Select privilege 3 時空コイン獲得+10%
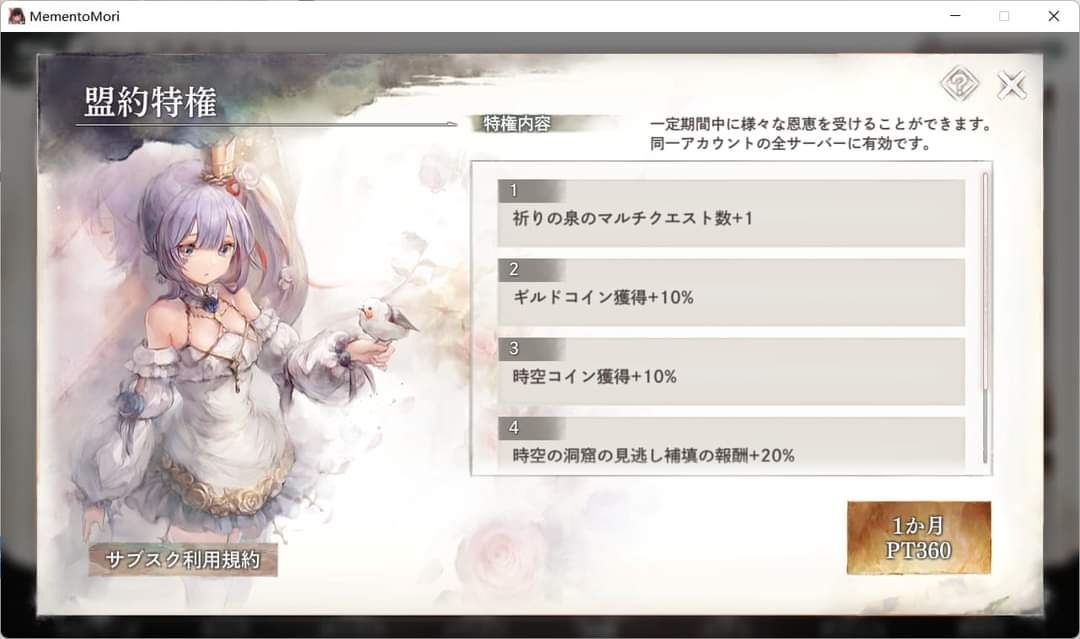 click(731, 371)
